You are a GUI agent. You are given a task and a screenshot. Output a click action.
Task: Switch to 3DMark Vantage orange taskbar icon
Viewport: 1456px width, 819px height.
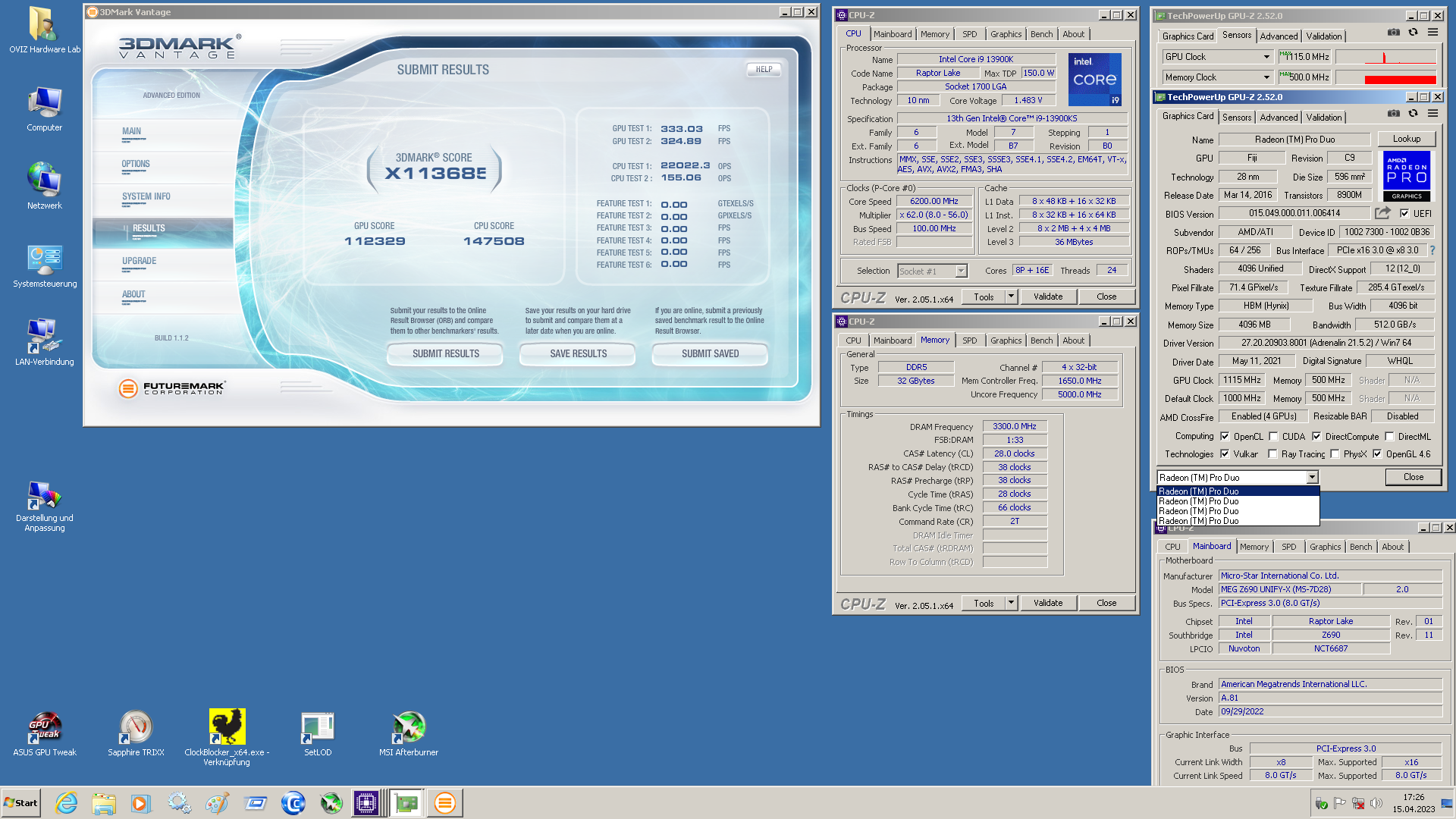tap(444, 803)
